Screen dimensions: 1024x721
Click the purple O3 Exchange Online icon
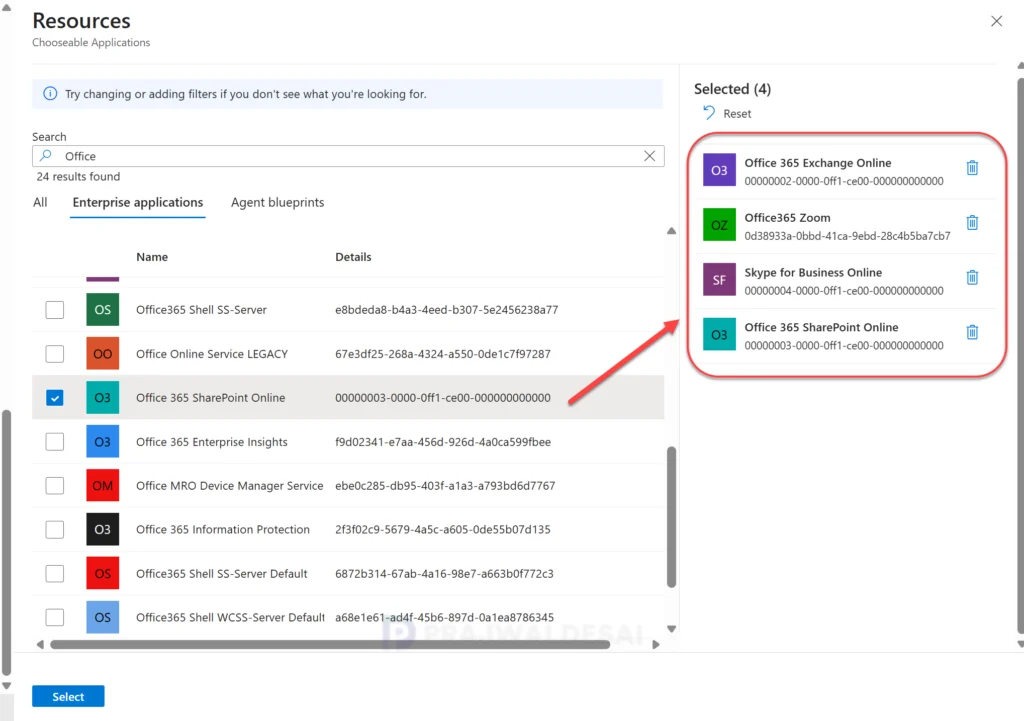(719, 170)
